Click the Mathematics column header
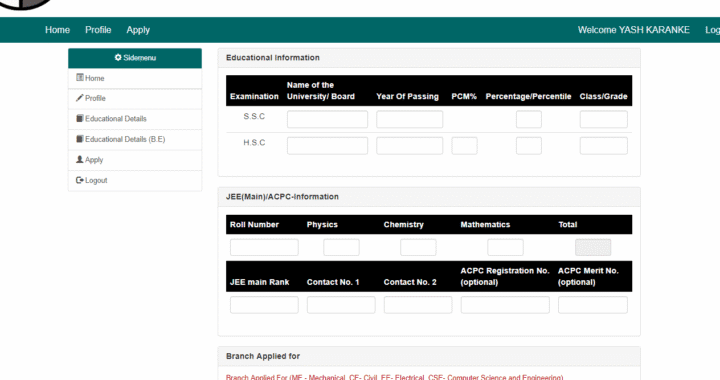The height and width of the screenshot is (380, 720). (485, 225)
